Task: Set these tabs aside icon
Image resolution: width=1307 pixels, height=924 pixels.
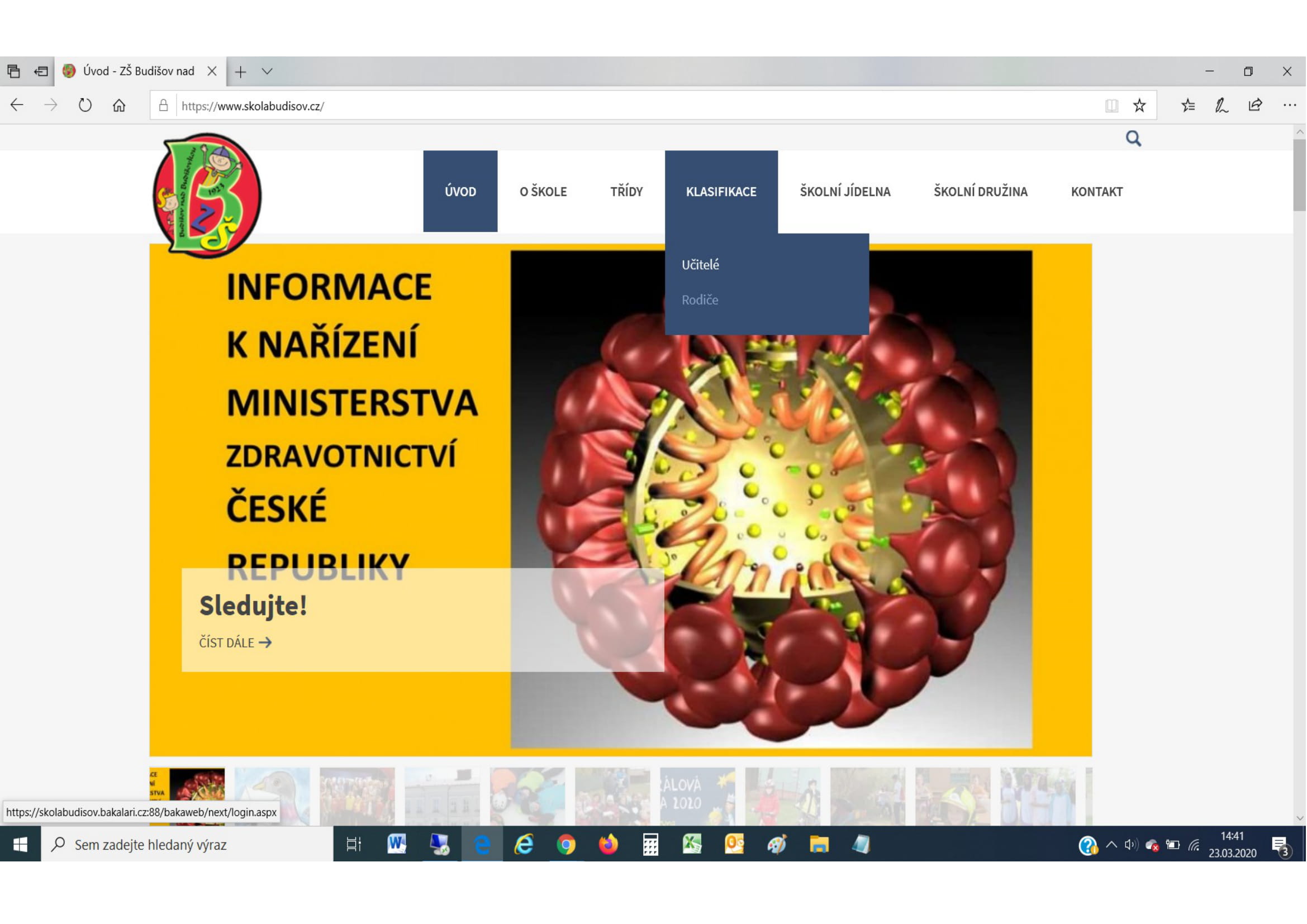Action: pos(41,71)
